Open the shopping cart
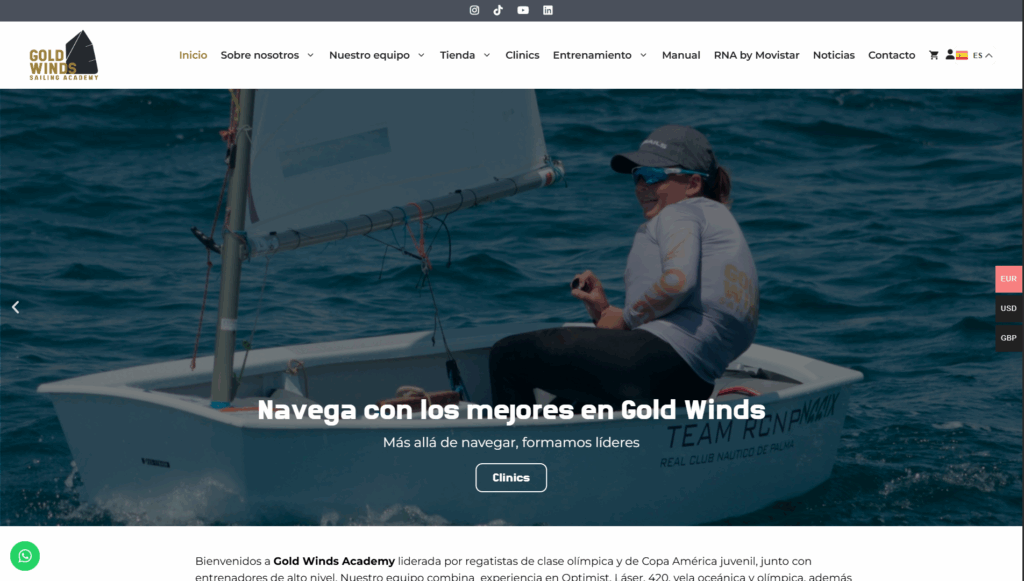Image resolution: width=1024 pixels, height=581 pixels. pyautogui.click(x=934, y=55)
